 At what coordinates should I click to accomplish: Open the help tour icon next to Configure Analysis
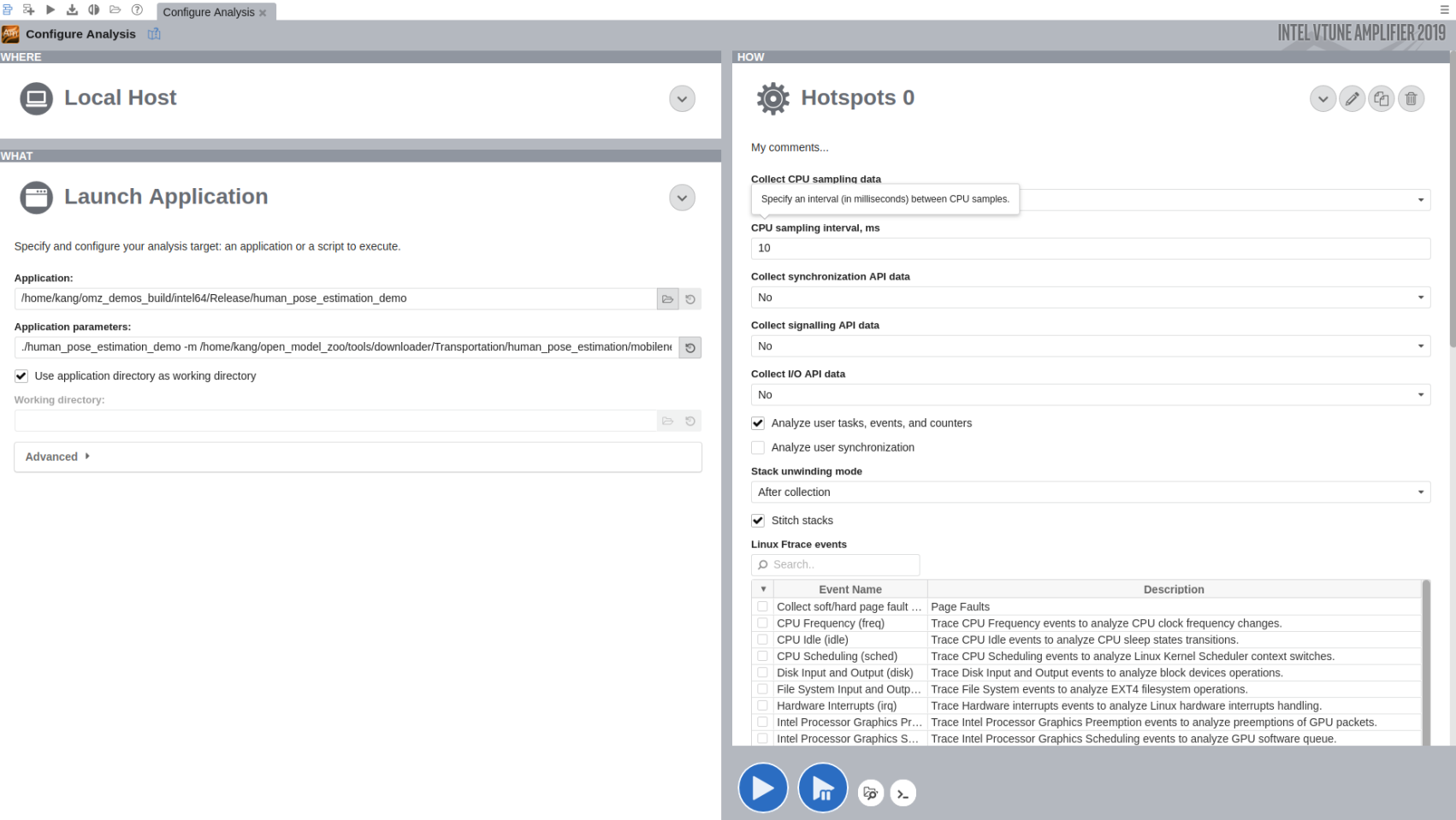[154, 33]
